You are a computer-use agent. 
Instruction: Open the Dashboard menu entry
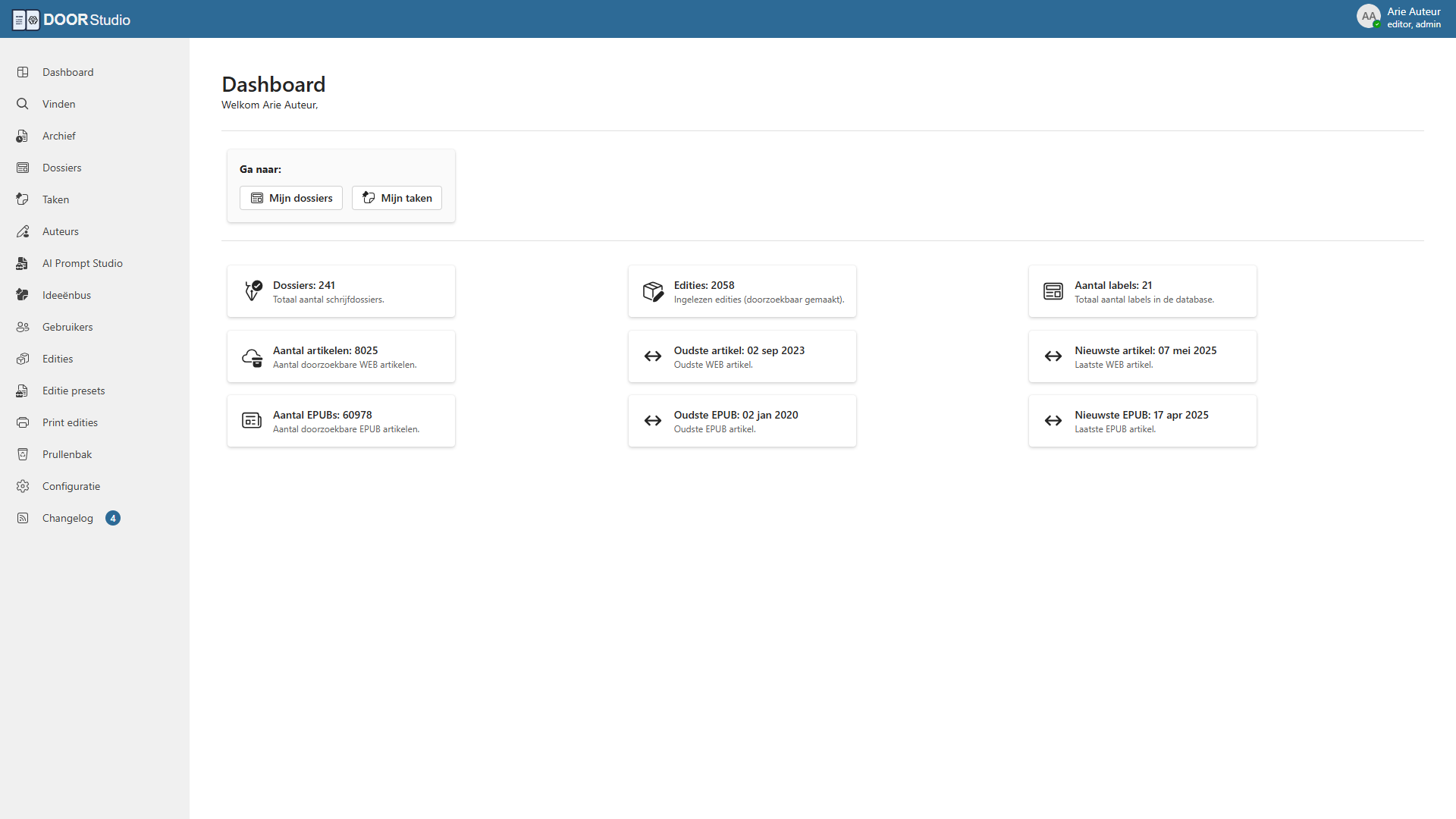[x=67, y=71]
